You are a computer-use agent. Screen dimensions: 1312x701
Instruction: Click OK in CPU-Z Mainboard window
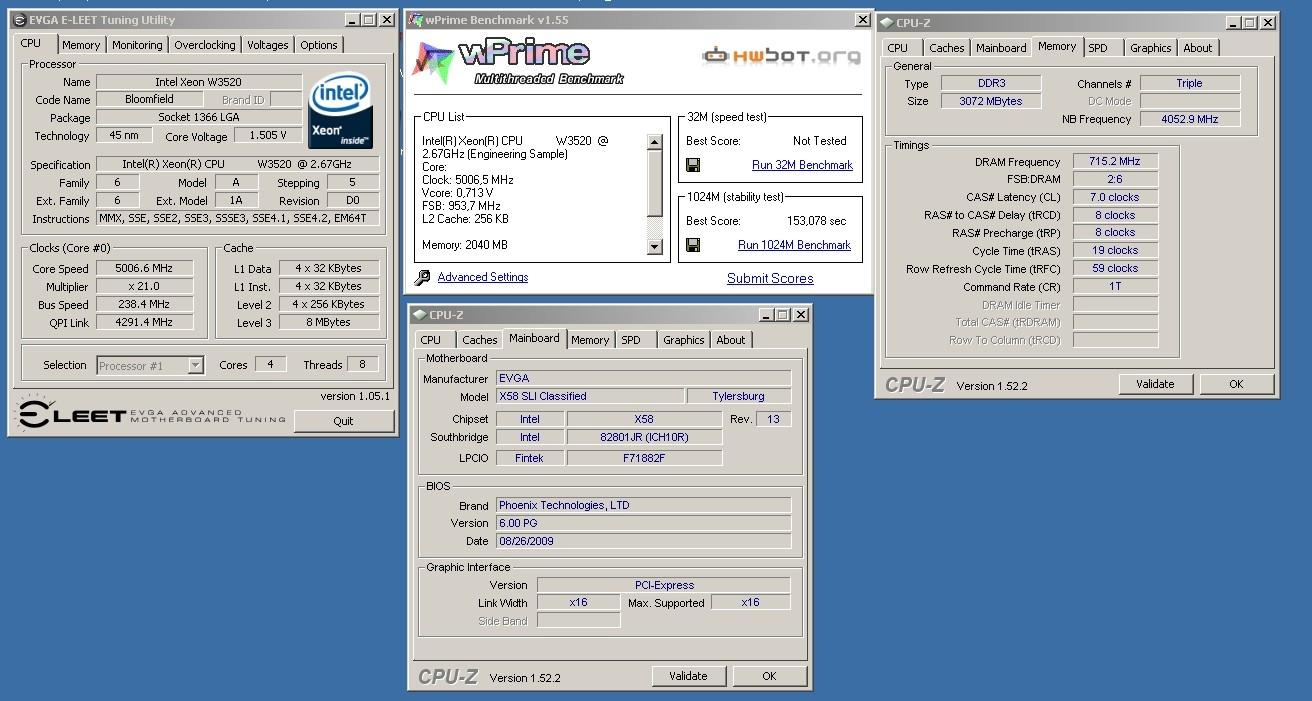click(x=769, y=676)
